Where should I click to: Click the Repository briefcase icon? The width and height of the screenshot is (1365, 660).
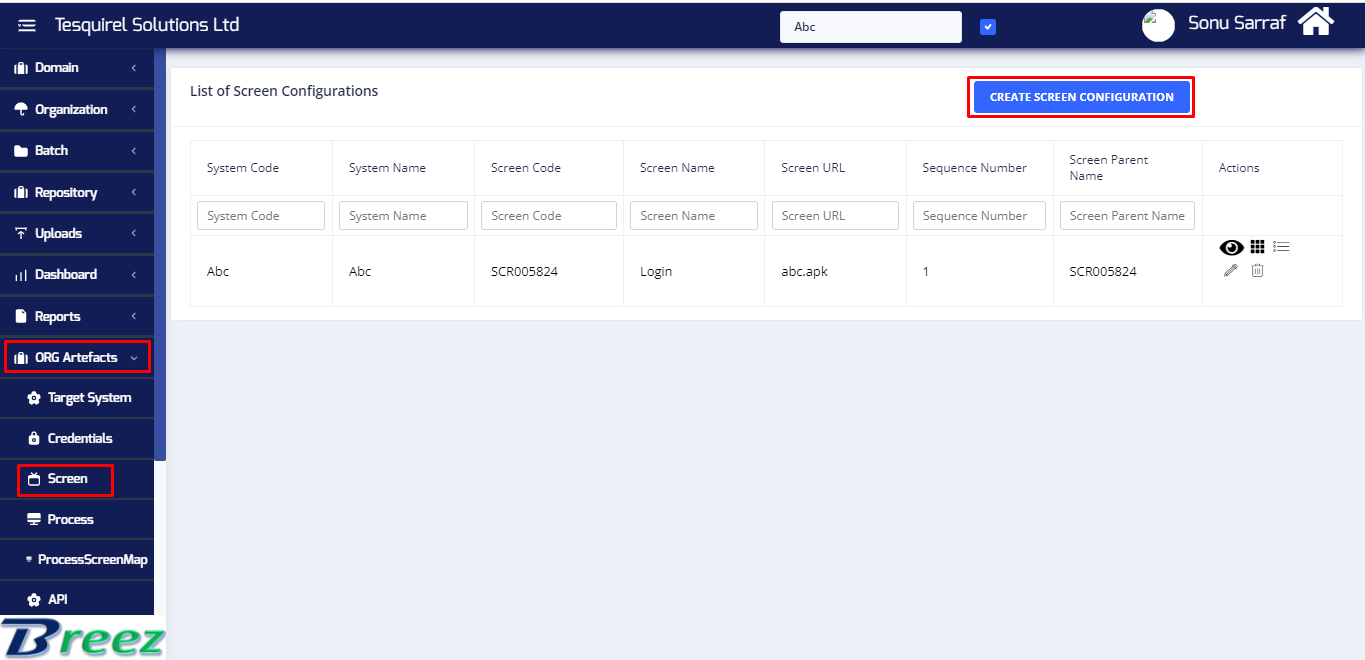point(20,193)
